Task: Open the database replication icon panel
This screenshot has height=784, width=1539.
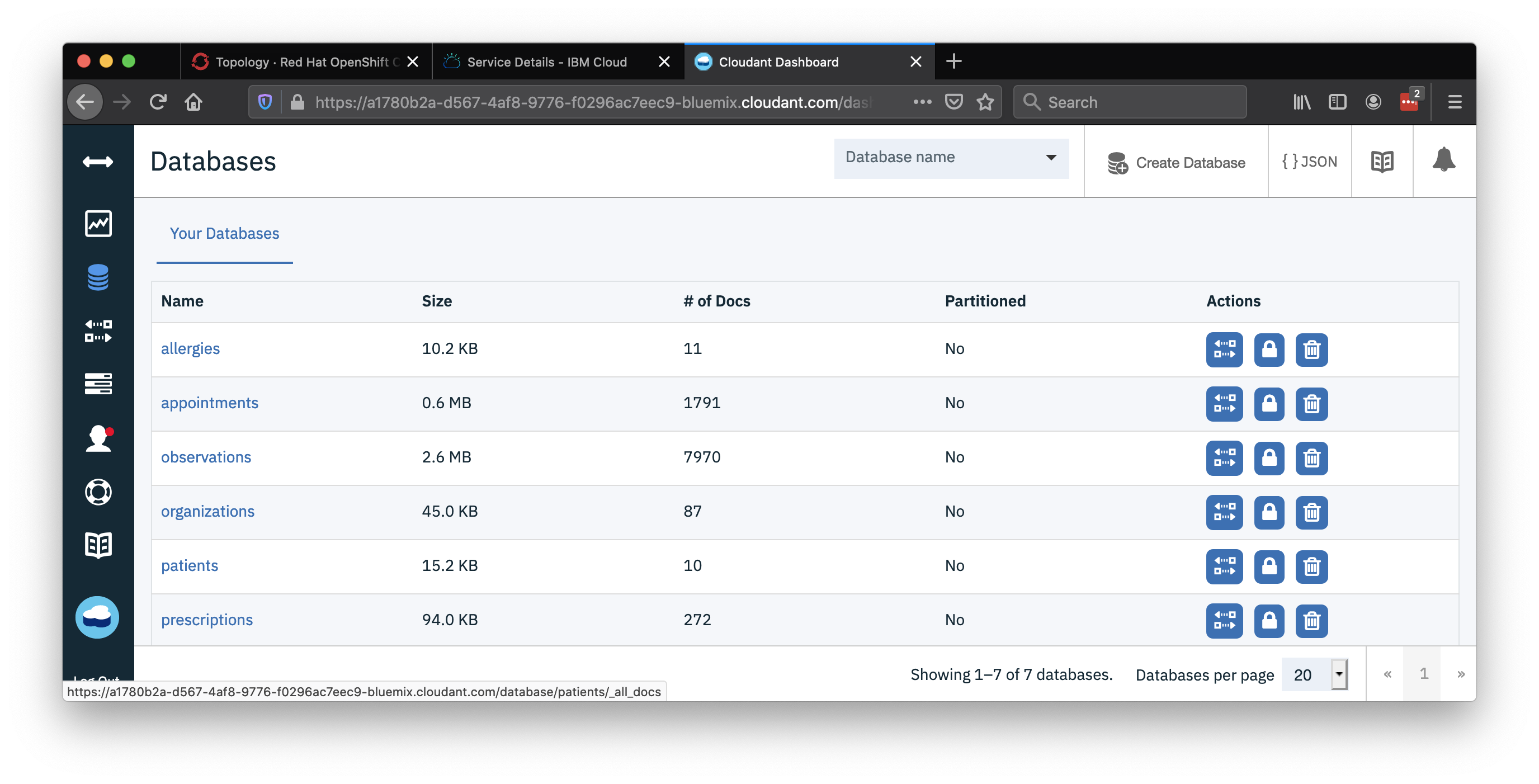Action: [x=99, y=331]
